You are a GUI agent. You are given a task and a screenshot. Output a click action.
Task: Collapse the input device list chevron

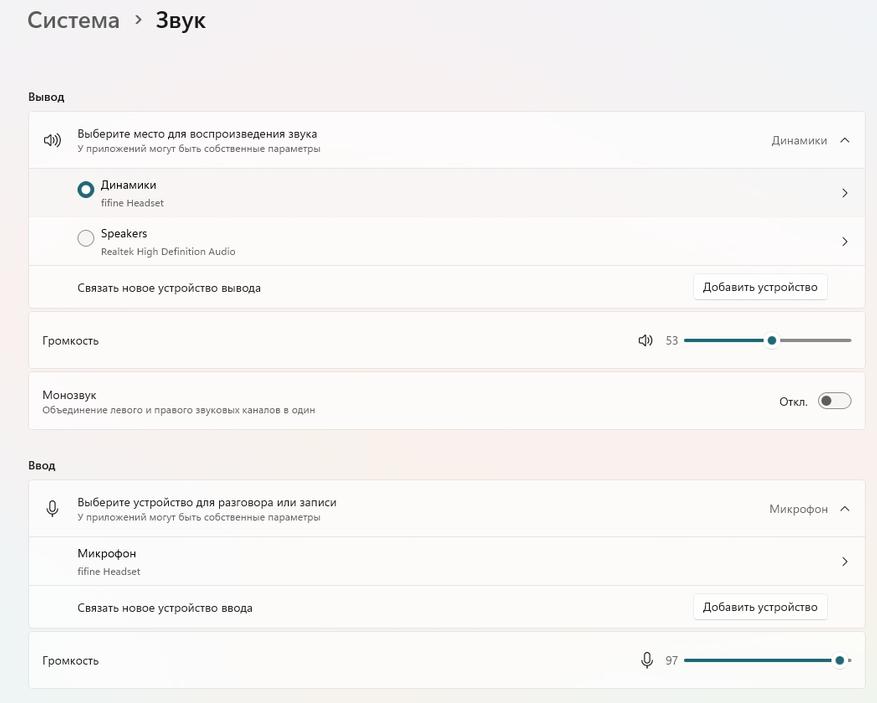[845, 509]
